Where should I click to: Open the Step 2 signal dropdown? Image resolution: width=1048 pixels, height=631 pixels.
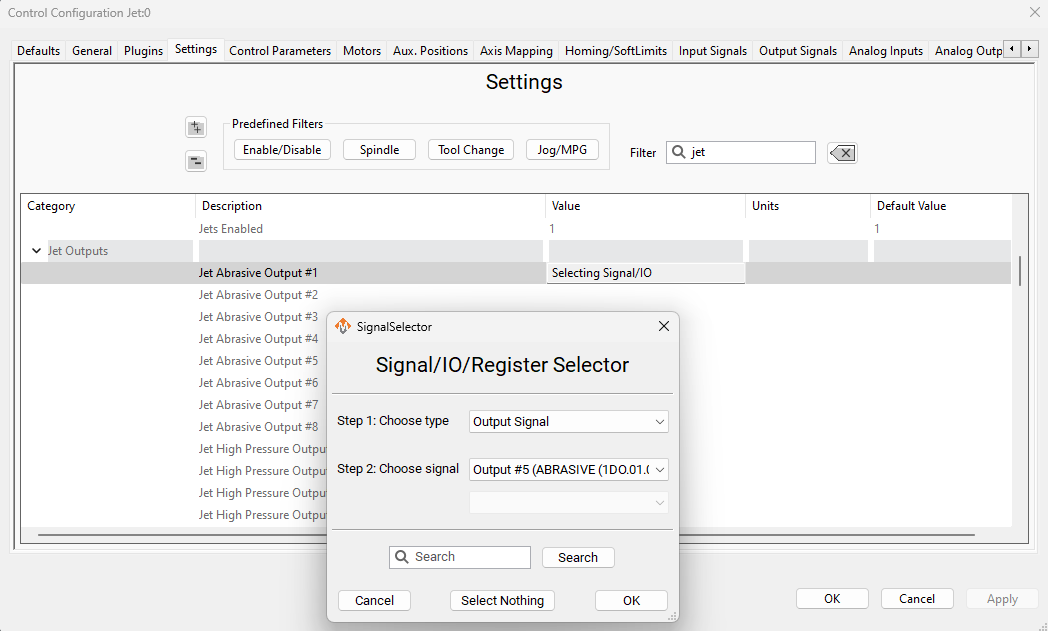point(568,469)
